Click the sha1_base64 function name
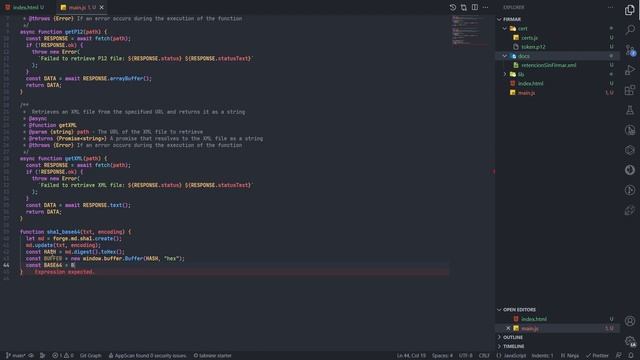Screen dimensions: 640x360 point(64,232)
